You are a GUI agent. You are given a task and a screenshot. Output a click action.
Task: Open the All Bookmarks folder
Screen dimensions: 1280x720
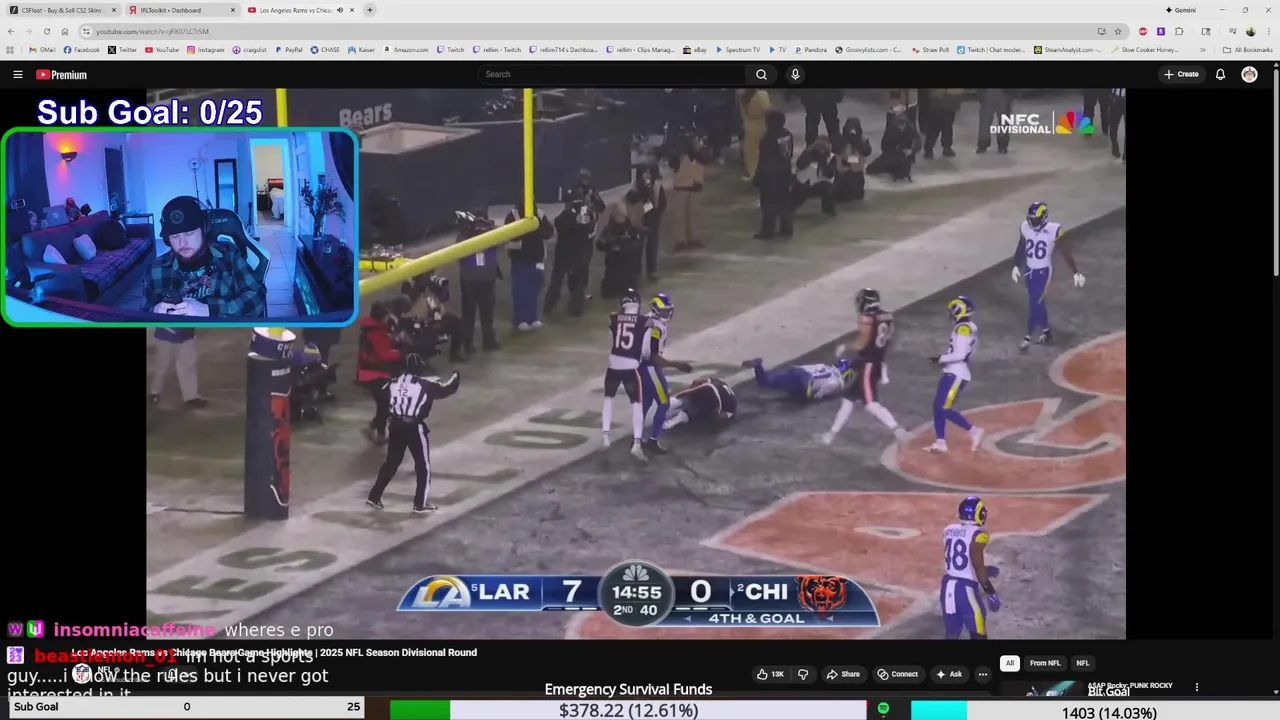pyautogui.click(x=1247, y=49)
